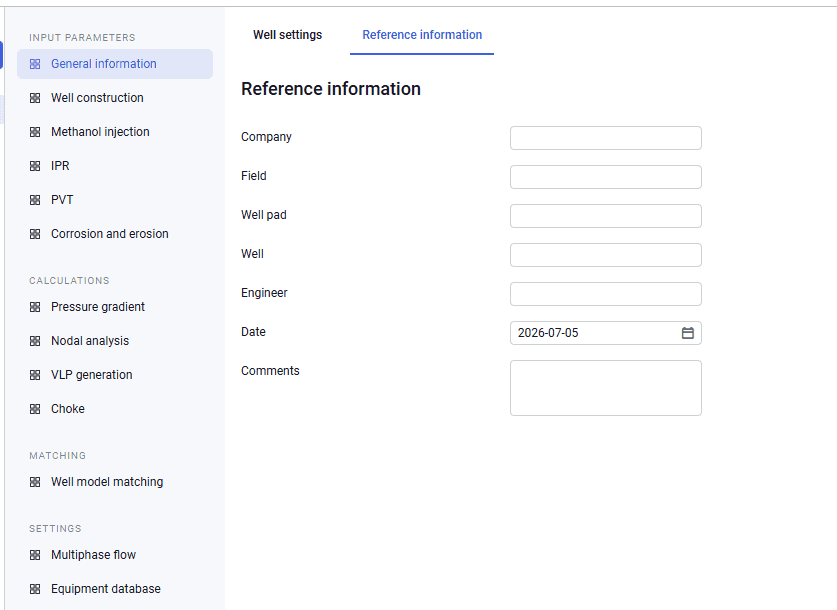Navigate to Corrosion and erosion label
Viewport: 837px width, 610px height.
pos(110,234)
